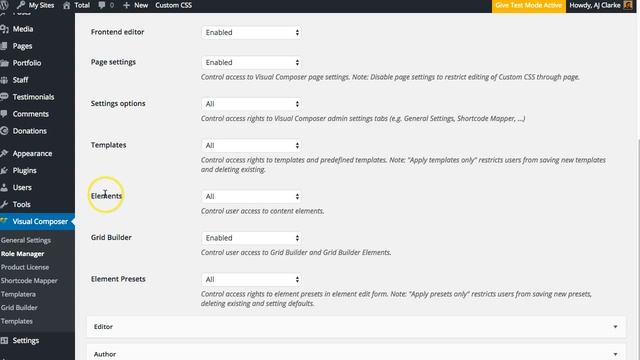The width and height of the screenshot is (640, 360).
Task: Click the Frontend editor label
Action: [118, 32]
